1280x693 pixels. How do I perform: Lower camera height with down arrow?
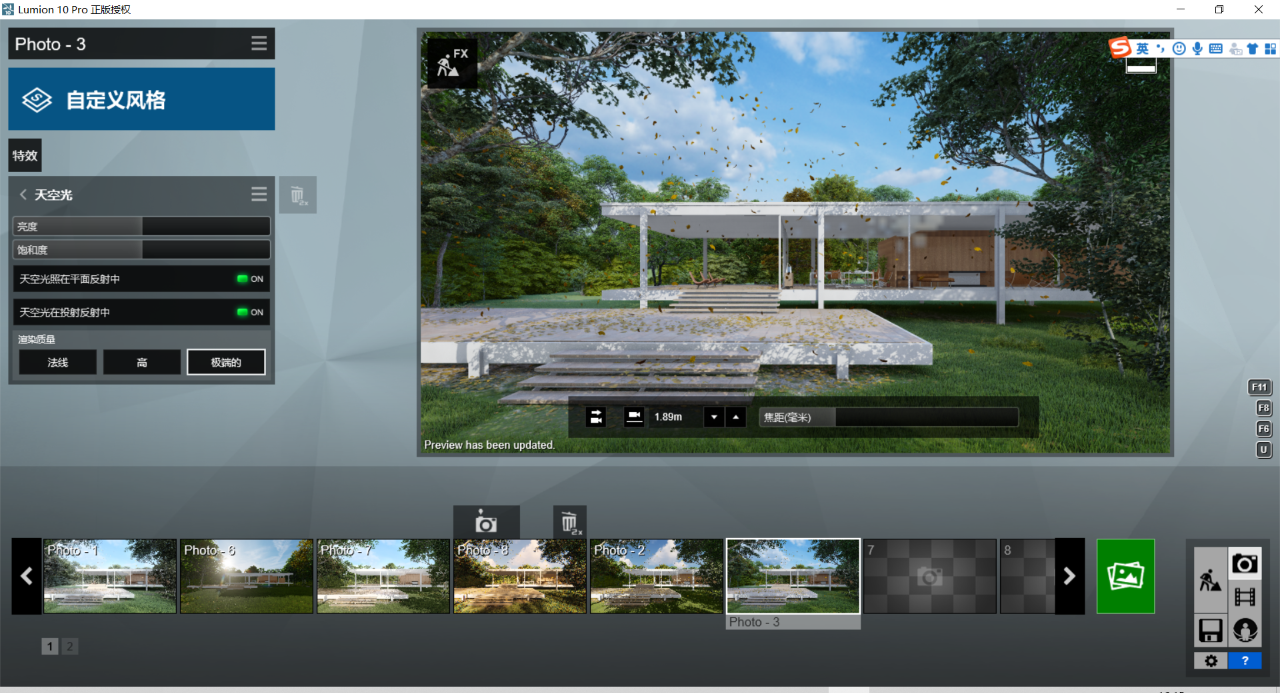(714, 417)
